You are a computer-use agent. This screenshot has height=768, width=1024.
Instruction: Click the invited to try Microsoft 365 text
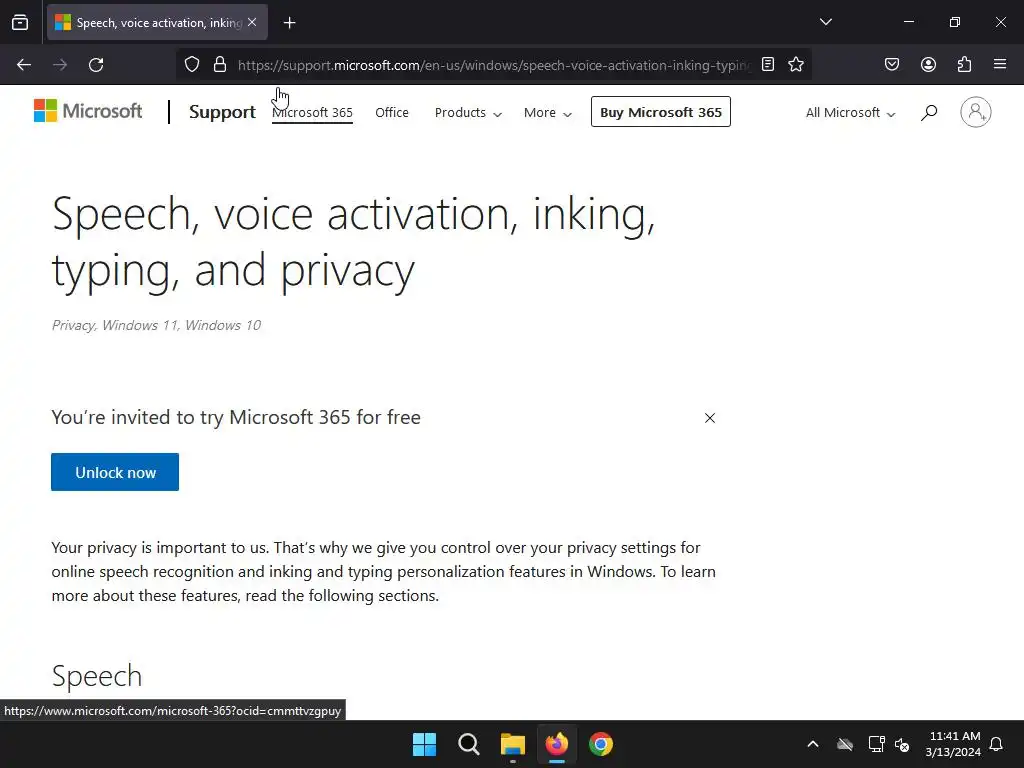tap(236, 417)
